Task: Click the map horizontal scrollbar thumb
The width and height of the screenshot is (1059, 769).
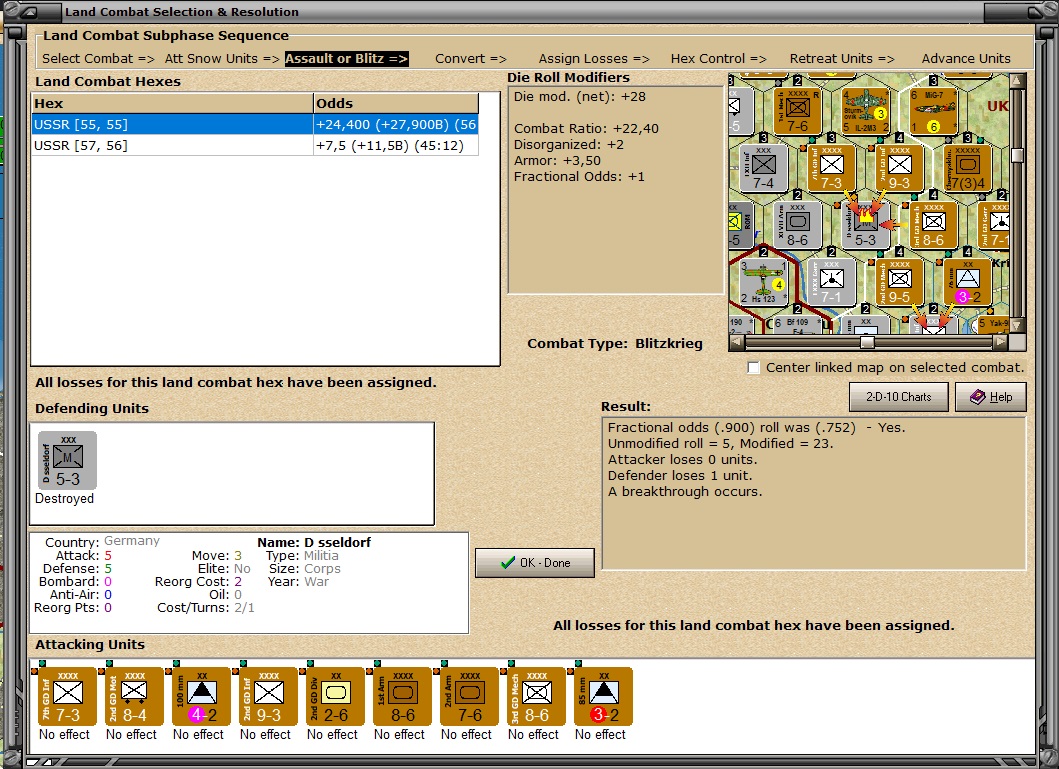Action: pos(867,342)
